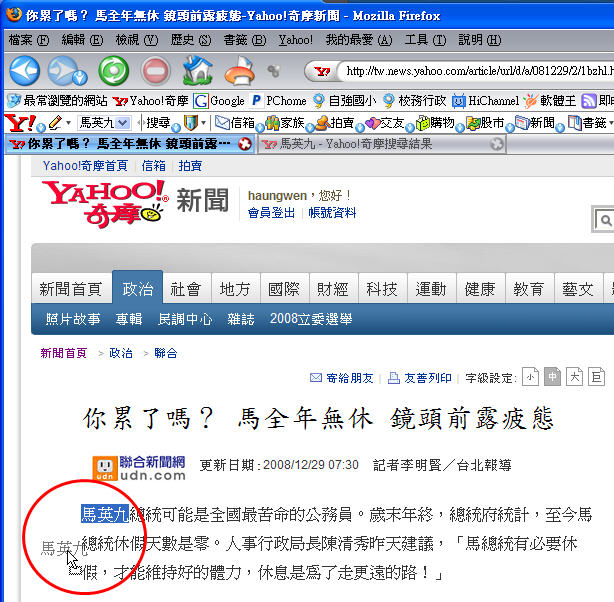This screenshot has width=614, height=602.
Task: Set font size to small 小
Action: click(x=530, y=377)
